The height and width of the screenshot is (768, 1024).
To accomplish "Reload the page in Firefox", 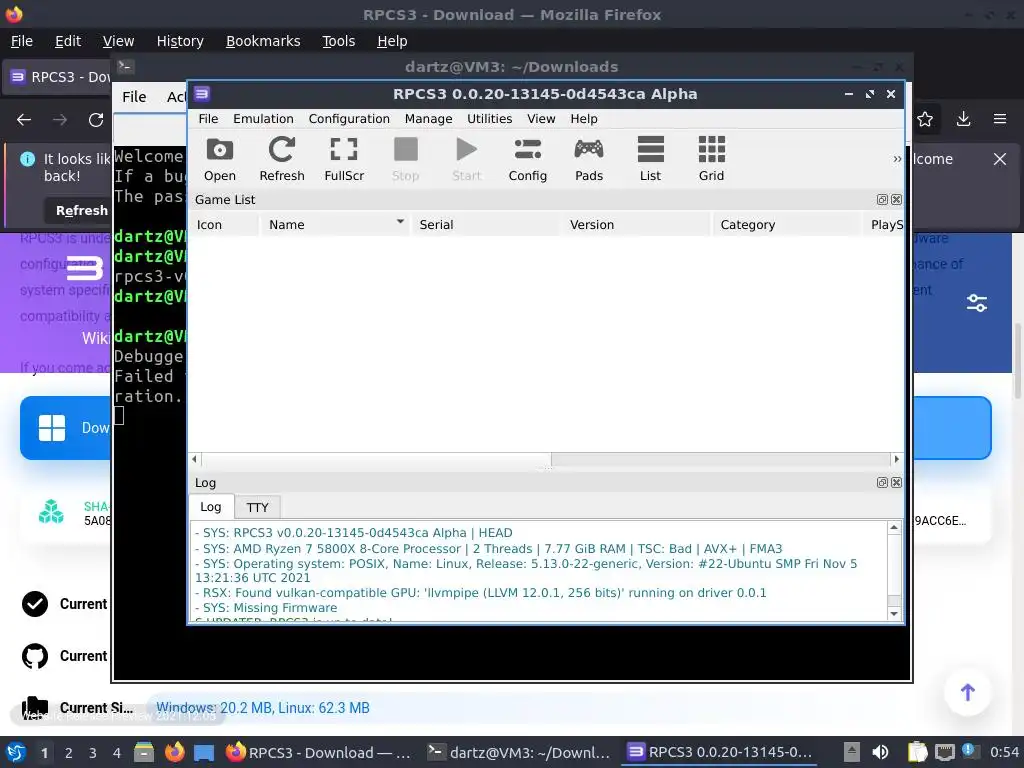I will 96,120.
